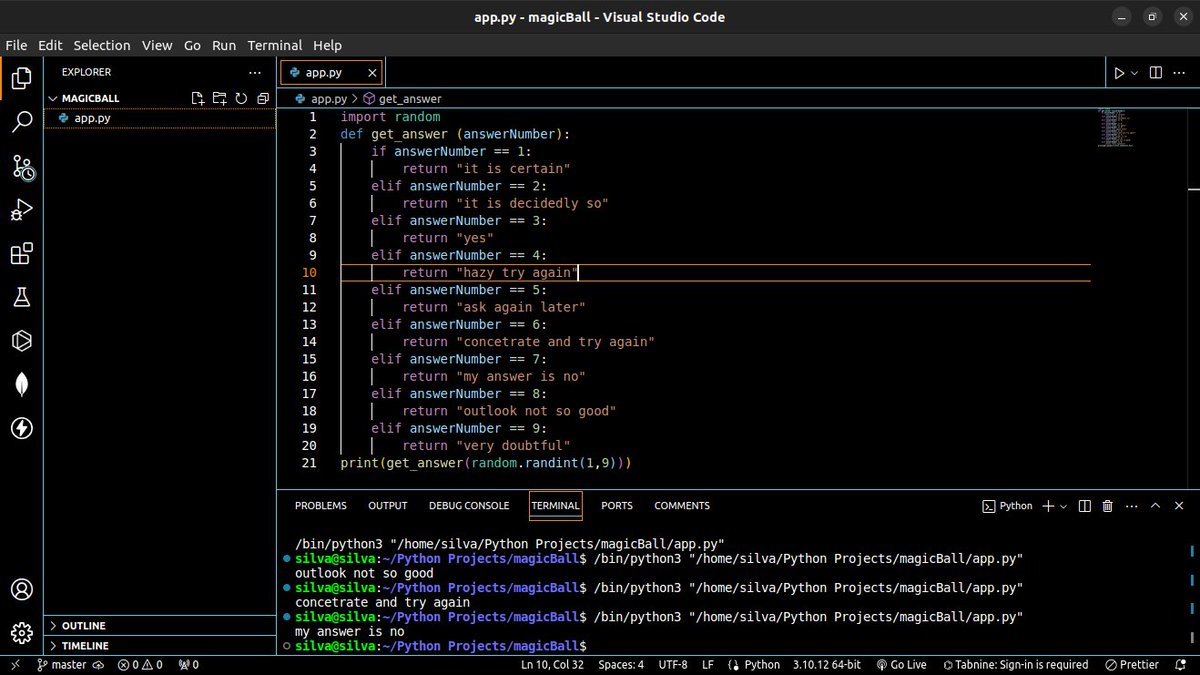The height and width of the screenshot is (675, 1200).
Task: Create a new terminal with plus icon
Action: (1048, 506)
